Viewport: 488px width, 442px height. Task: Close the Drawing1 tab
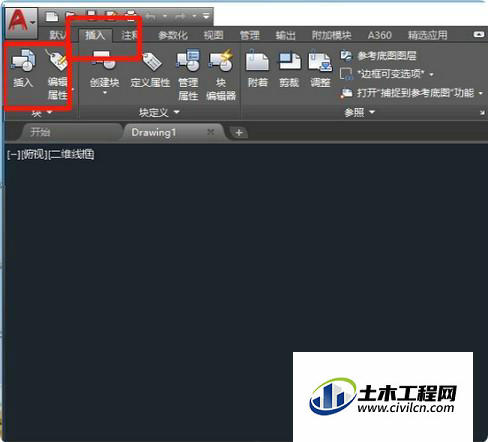[x=211, y=132]
